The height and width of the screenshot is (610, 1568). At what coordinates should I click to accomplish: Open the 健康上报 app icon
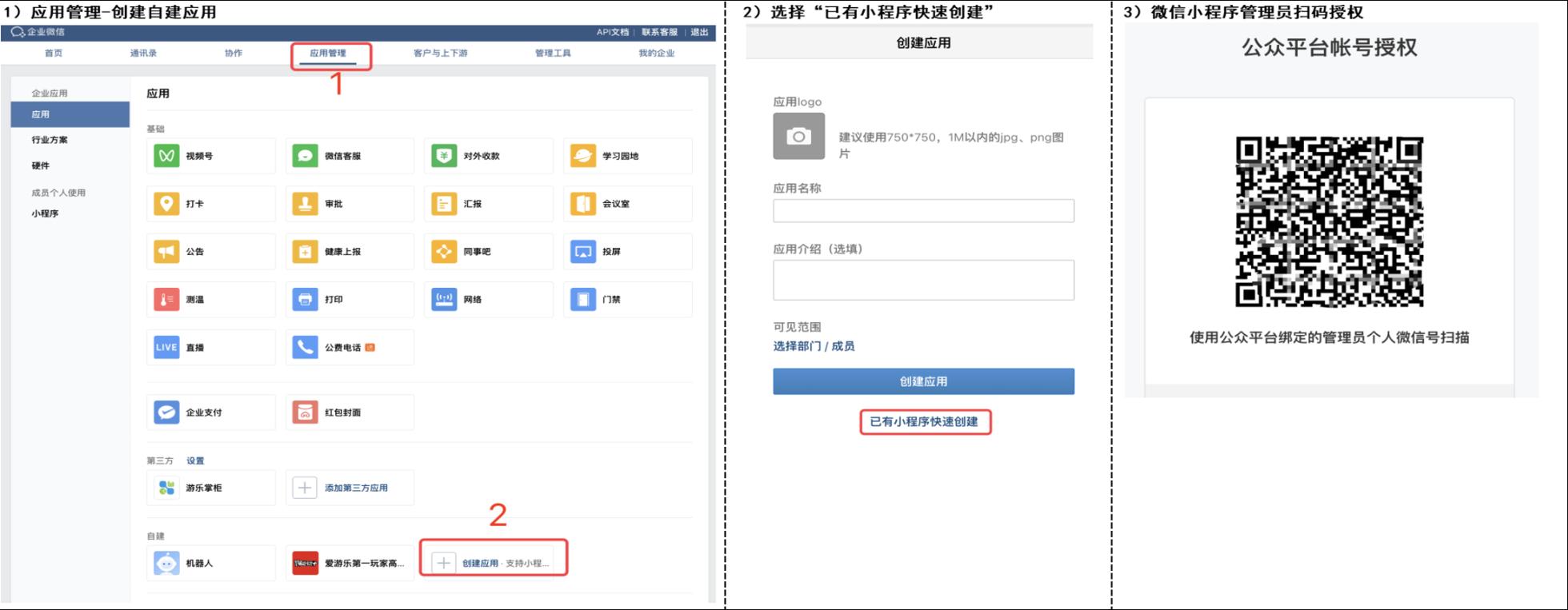[x=305, y=251]
